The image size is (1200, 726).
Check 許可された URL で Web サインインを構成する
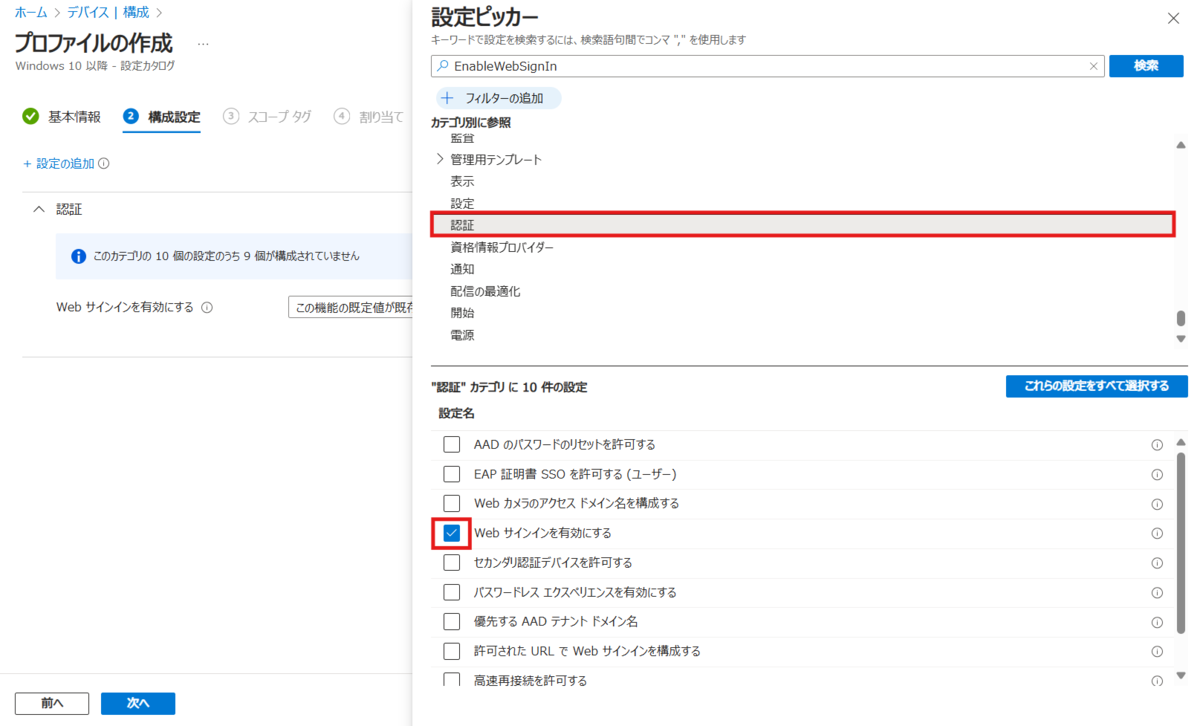[x=452, y=651]
